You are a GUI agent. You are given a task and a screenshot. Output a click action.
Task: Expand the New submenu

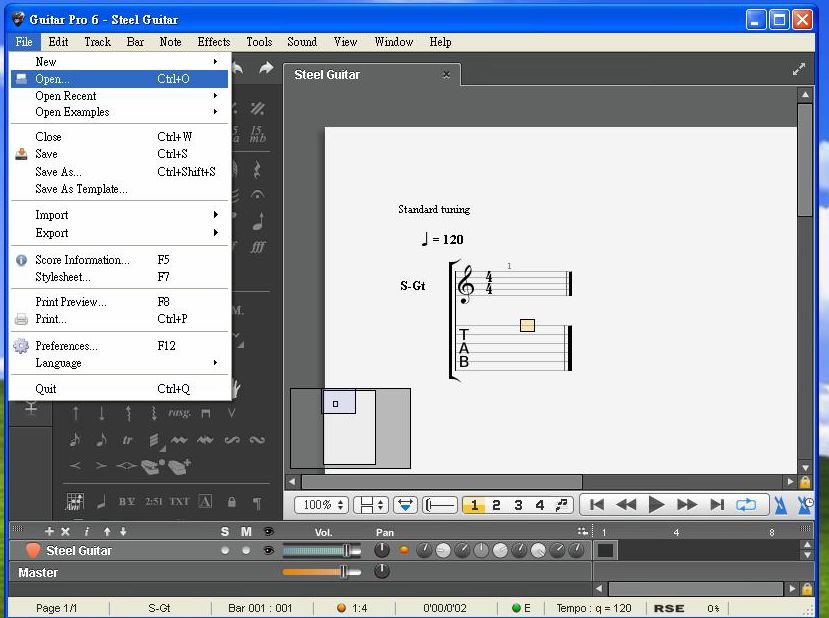[x=119, y=61]
